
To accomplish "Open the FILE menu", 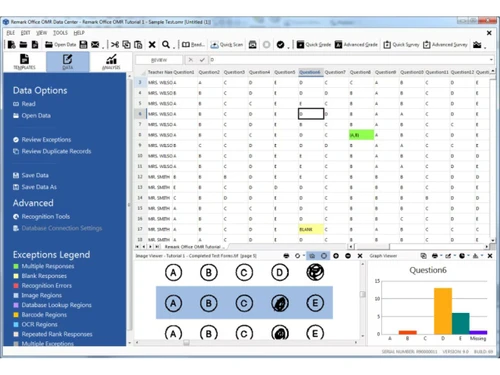I will (x=11, y=33).
